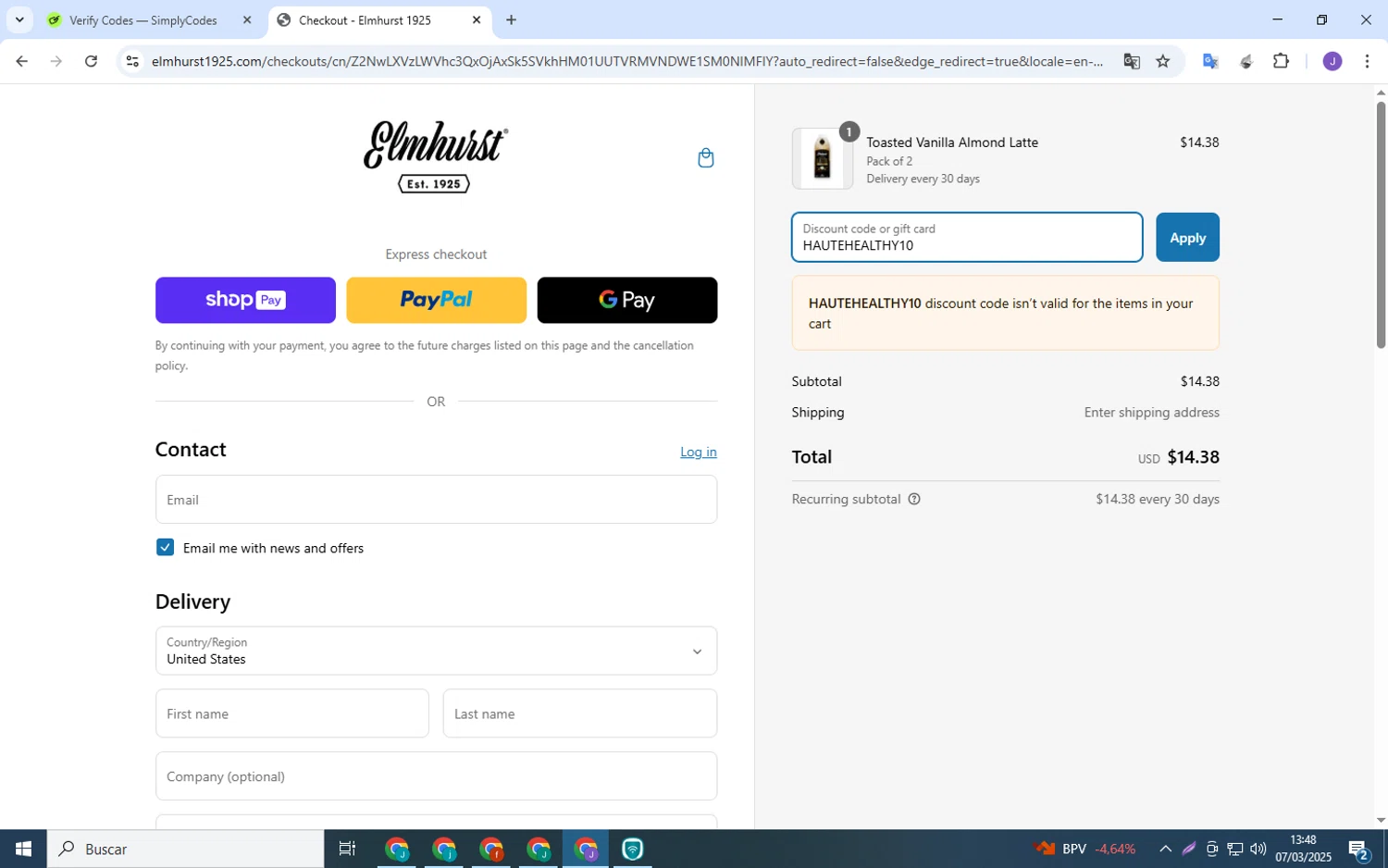Pay with Google Pay button
This screenshot has width=1388, height=868.
(627, 300)
